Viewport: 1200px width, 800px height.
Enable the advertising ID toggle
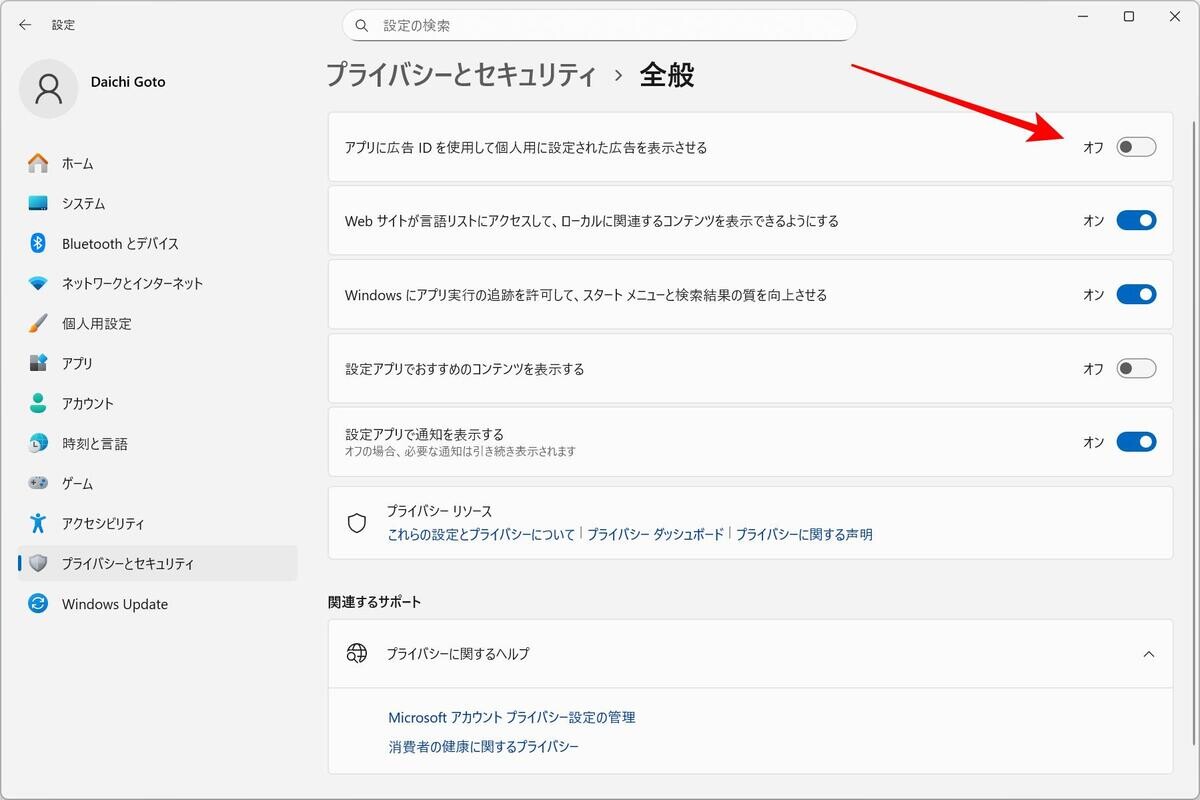coord(1136,147)
